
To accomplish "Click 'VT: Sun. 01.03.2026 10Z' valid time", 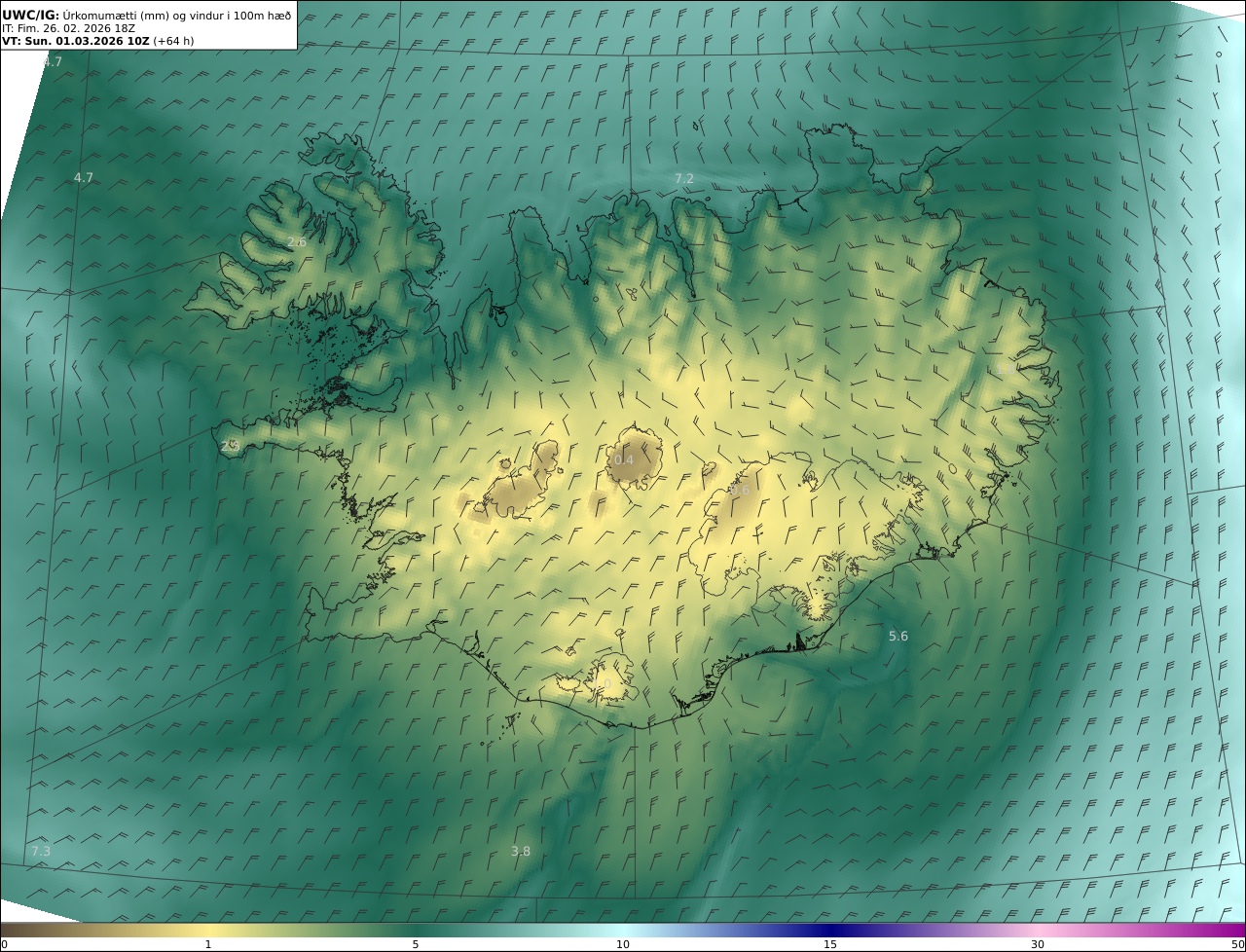I will click(x=76, y=41).
